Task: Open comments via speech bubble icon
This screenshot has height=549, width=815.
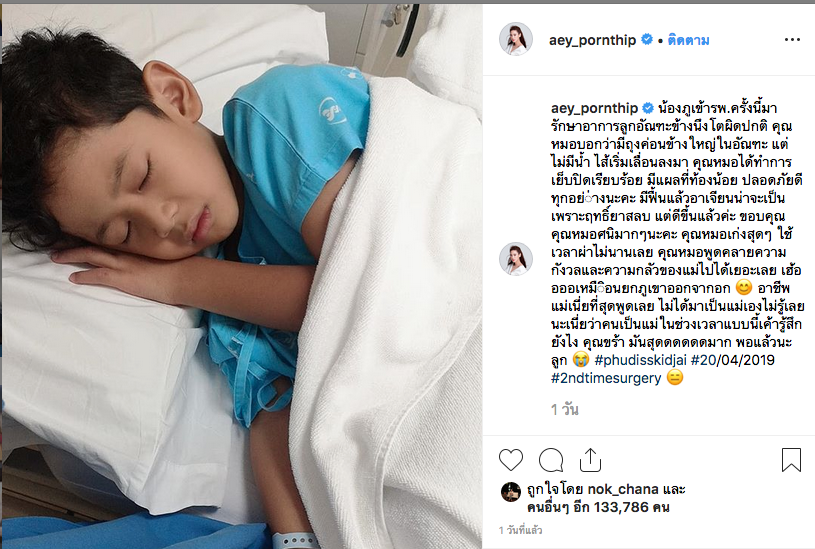Action: click(551, 460)
